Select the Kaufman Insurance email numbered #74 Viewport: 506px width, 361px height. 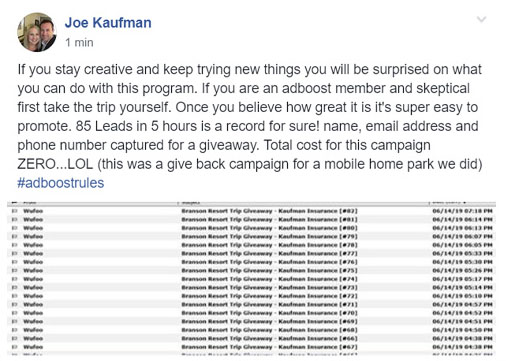(x=252, y=279)
